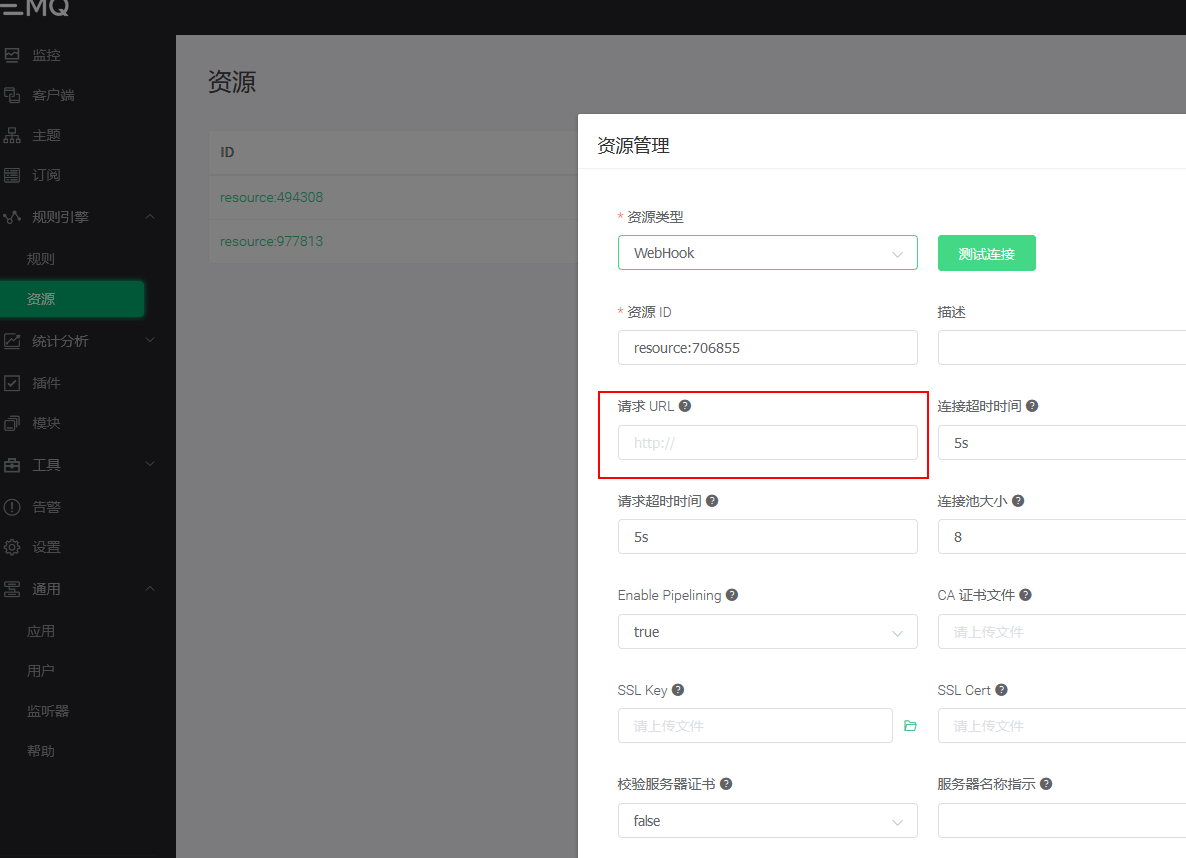Click the help icon beside 连接超时时间
The image size is (1186, 858).
(x=1032, y=406)
